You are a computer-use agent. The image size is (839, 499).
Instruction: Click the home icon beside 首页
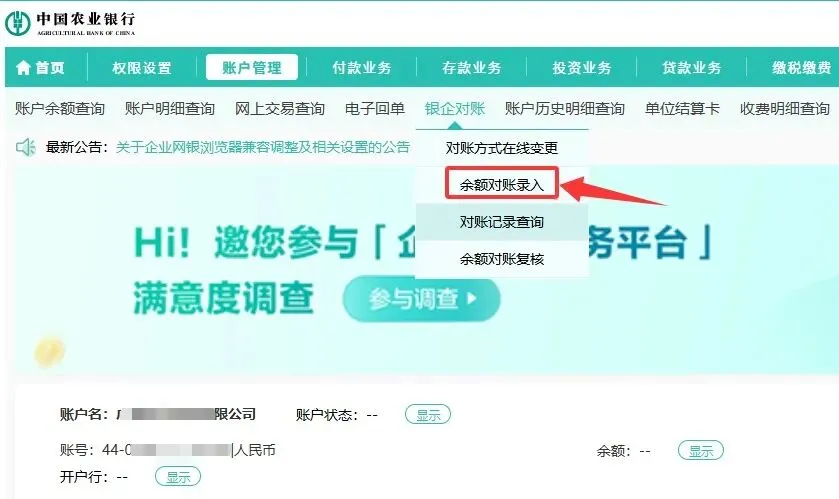pyautogui.click(x=23, y=67)
